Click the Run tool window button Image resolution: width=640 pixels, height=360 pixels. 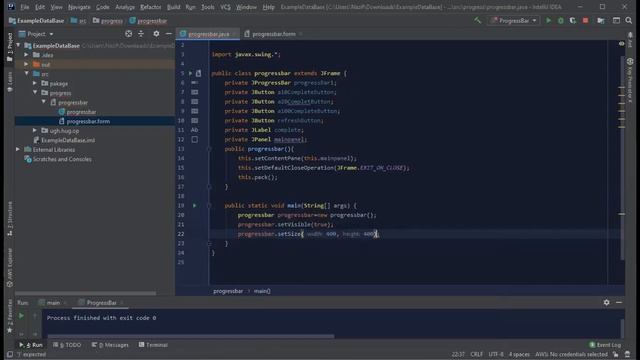click(31, 345)
